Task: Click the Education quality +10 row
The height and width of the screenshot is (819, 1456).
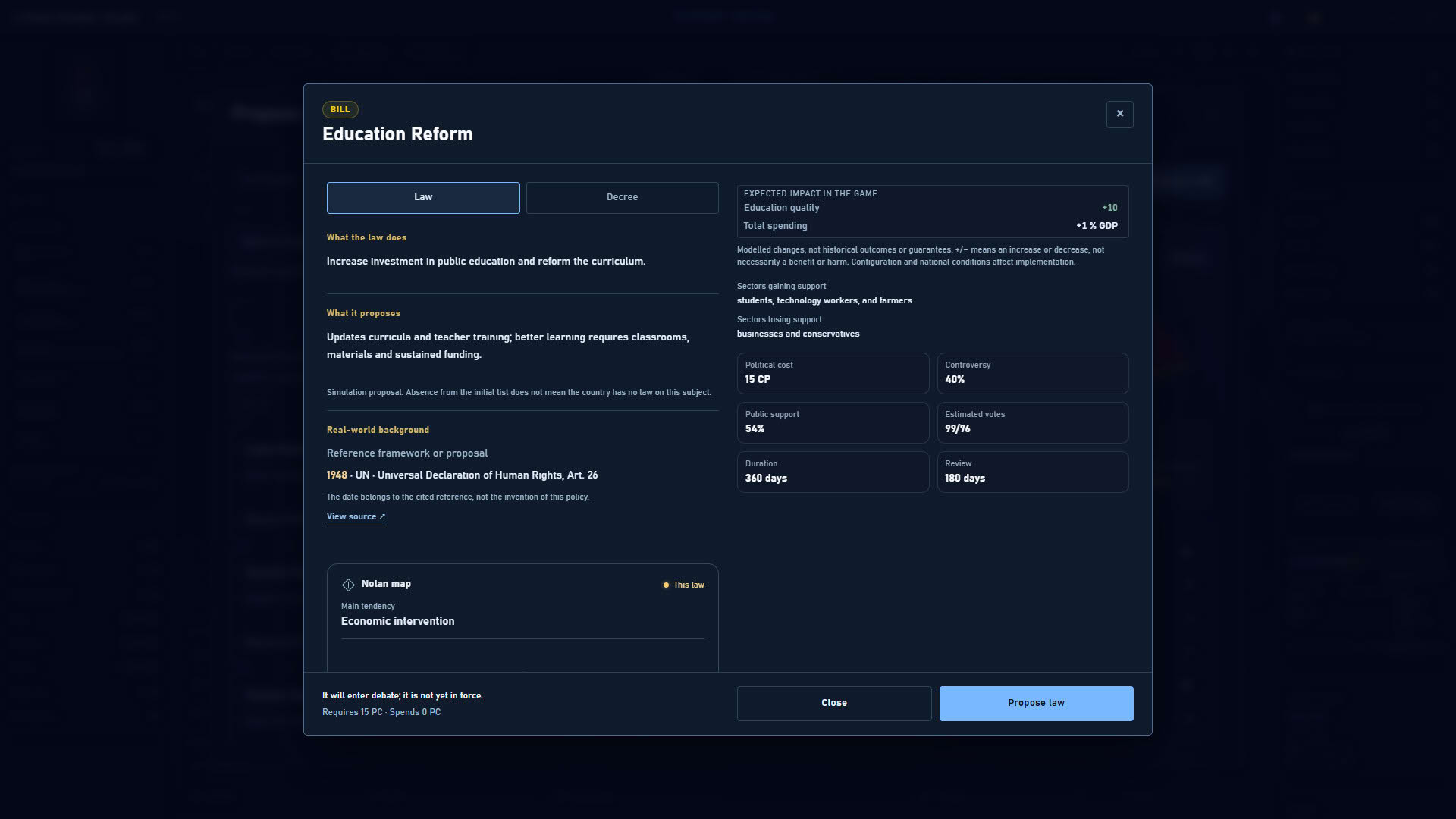Action: (x=931, y=208)
